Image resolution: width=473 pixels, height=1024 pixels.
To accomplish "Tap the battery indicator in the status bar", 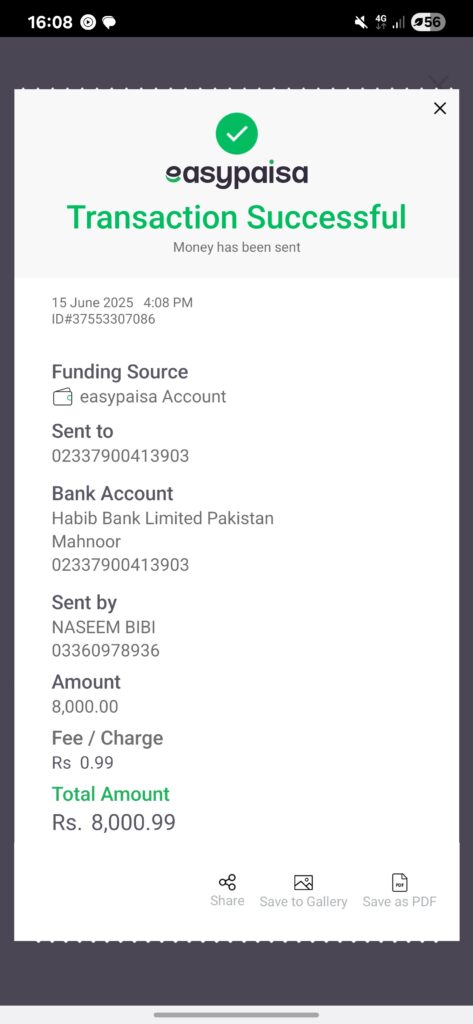I will click(x=428, y=22).
